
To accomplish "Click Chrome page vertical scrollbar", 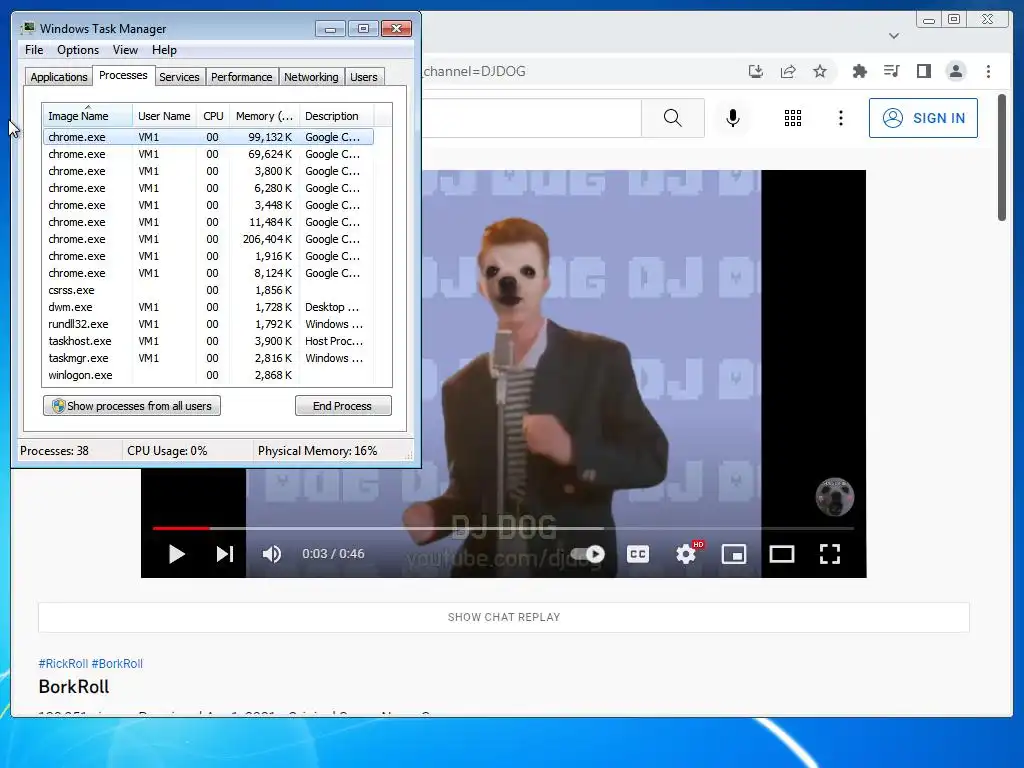I will tap(1002, 158).
